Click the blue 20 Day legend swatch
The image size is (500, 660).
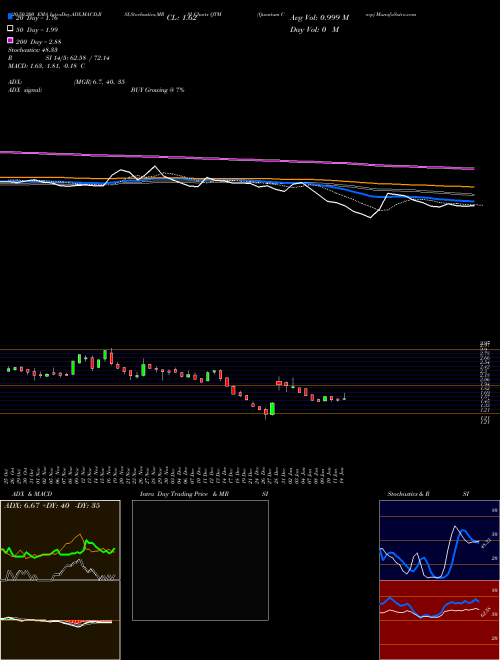coord(10,18)
